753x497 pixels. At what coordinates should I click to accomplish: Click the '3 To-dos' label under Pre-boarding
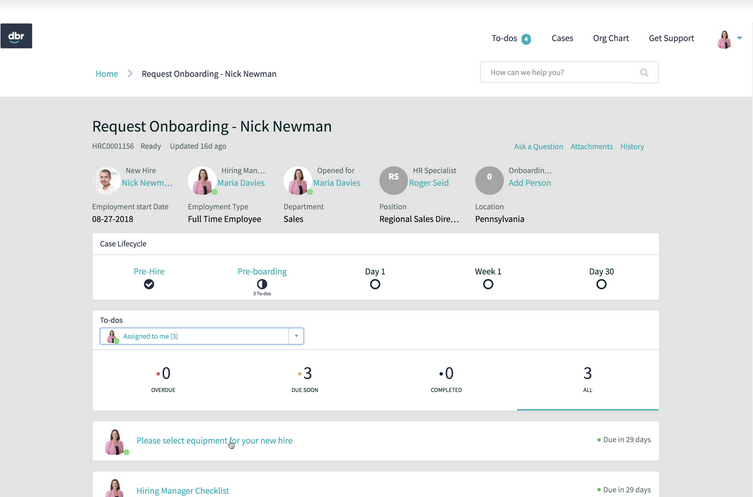pyautogui.click(x=262, y=293)
